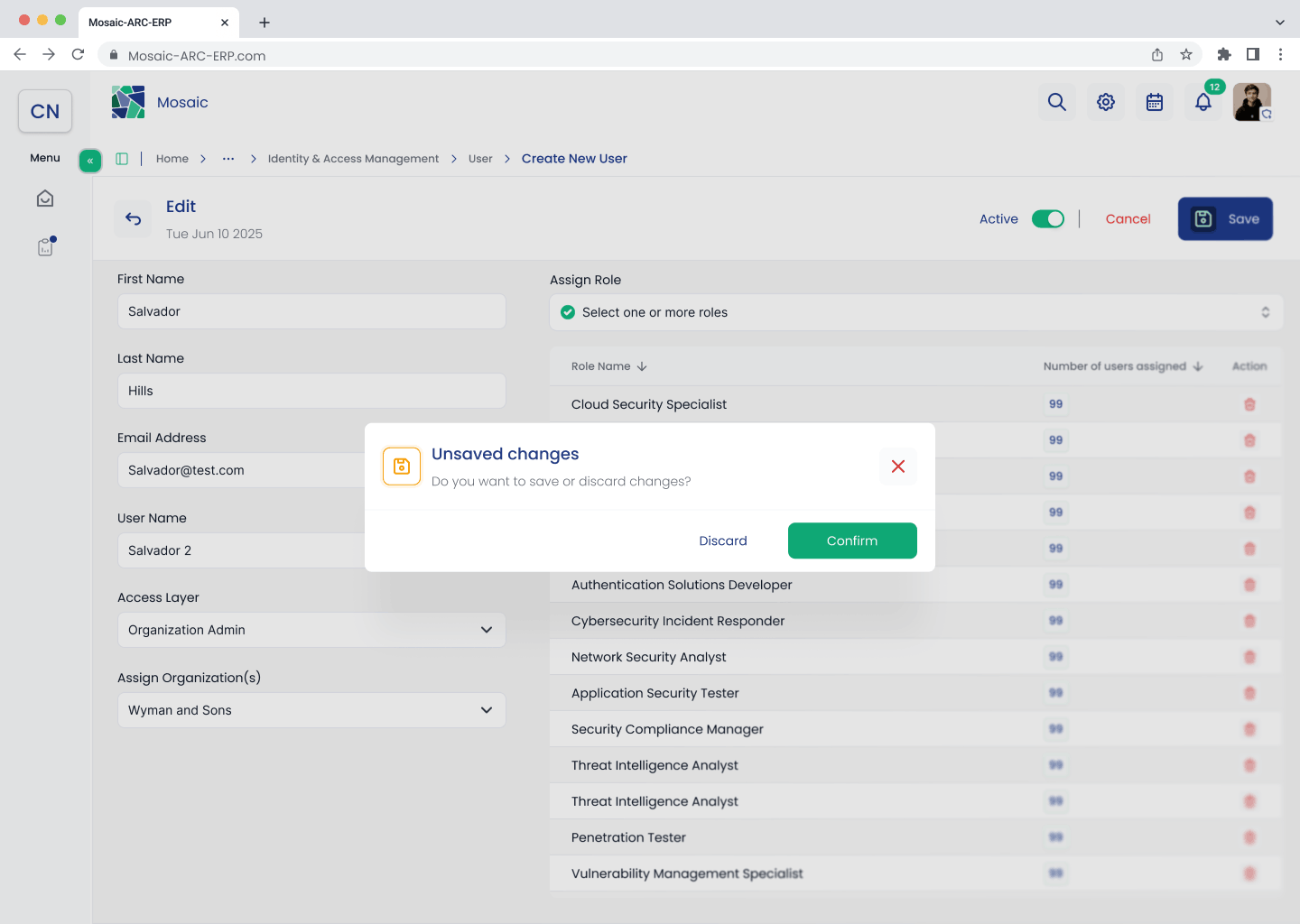
Task: Click the Last Name field with Hills
Action: (x=311, y=391)
